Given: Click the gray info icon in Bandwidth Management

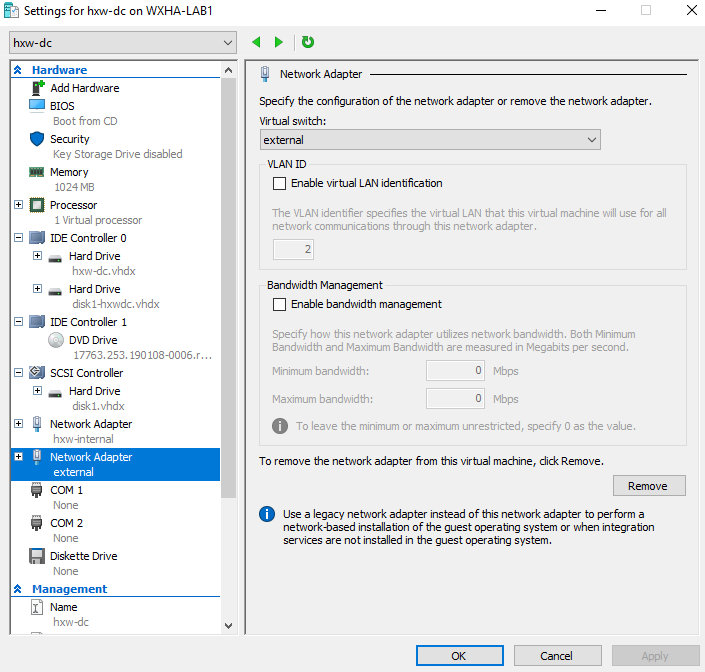Looking at the screenshot, I should (x=280, y=426).
